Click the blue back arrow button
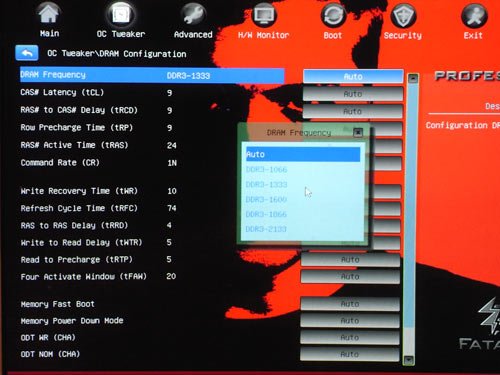This screenshot has width=500, height=375. click(x=27, y=53)
